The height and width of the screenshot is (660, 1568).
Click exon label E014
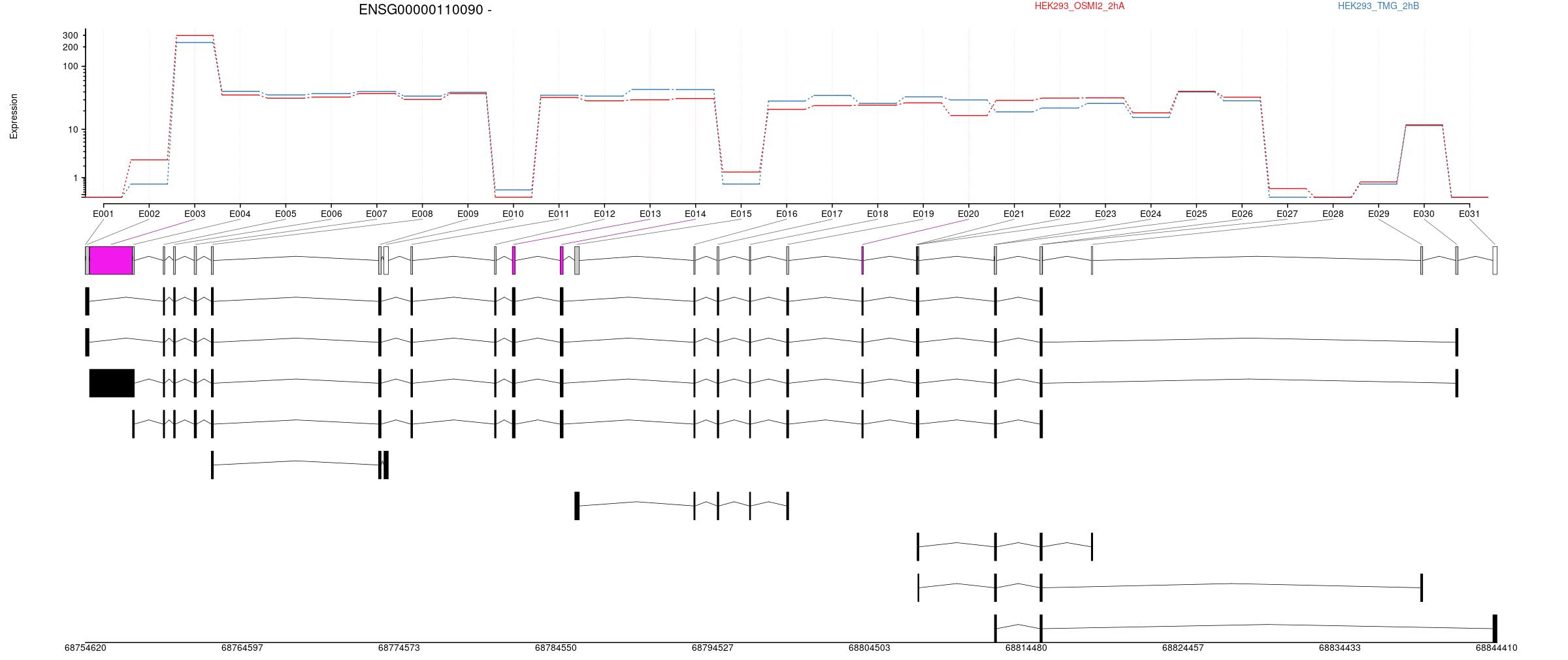(x=695, y=214)
